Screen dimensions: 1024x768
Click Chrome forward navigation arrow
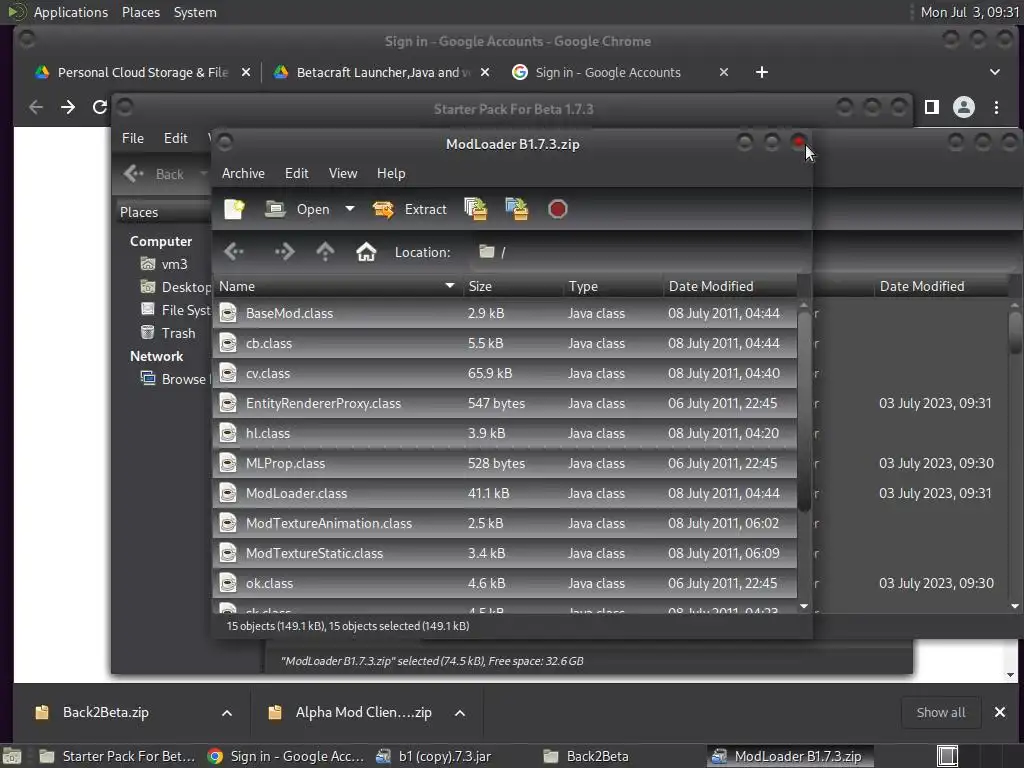(68, 107)
